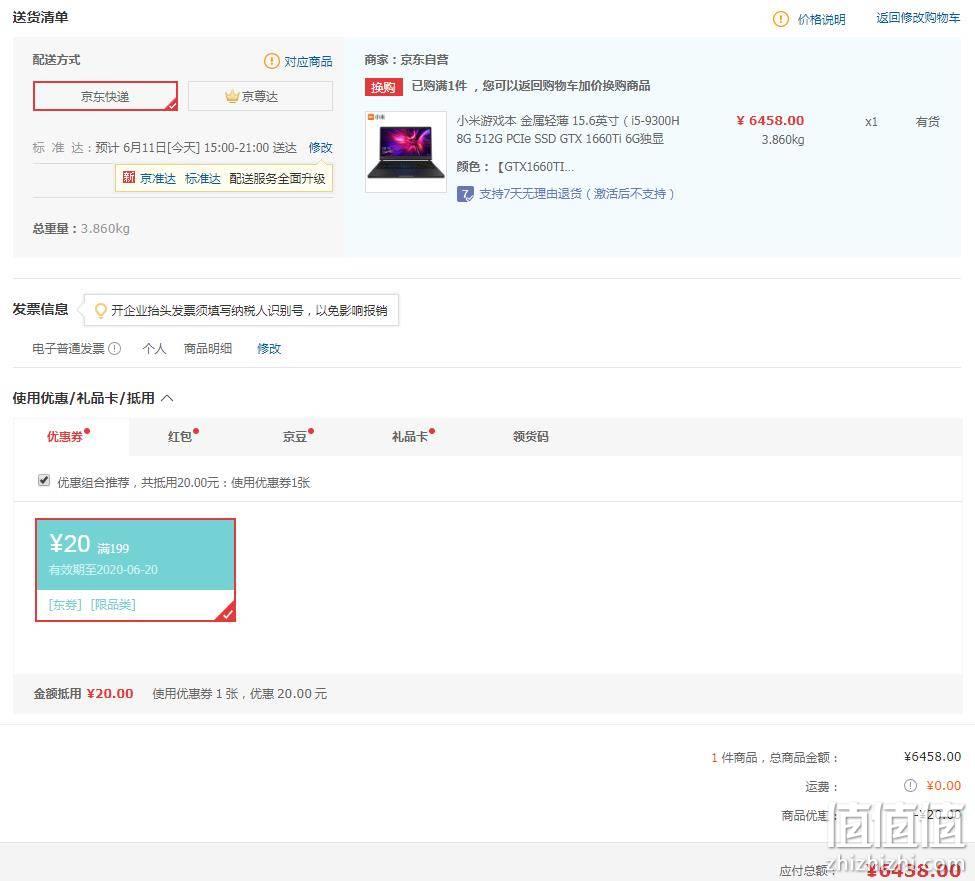Click the info icon beside 电子普通发票
Viewport: 975px width, 881px height.
click(x=114, y=348)
